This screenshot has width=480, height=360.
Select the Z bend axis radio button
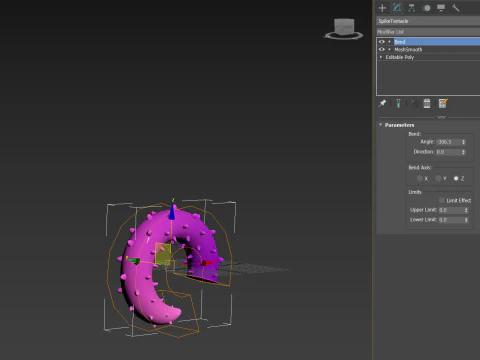pyautogui.click(x=456, y=178)
